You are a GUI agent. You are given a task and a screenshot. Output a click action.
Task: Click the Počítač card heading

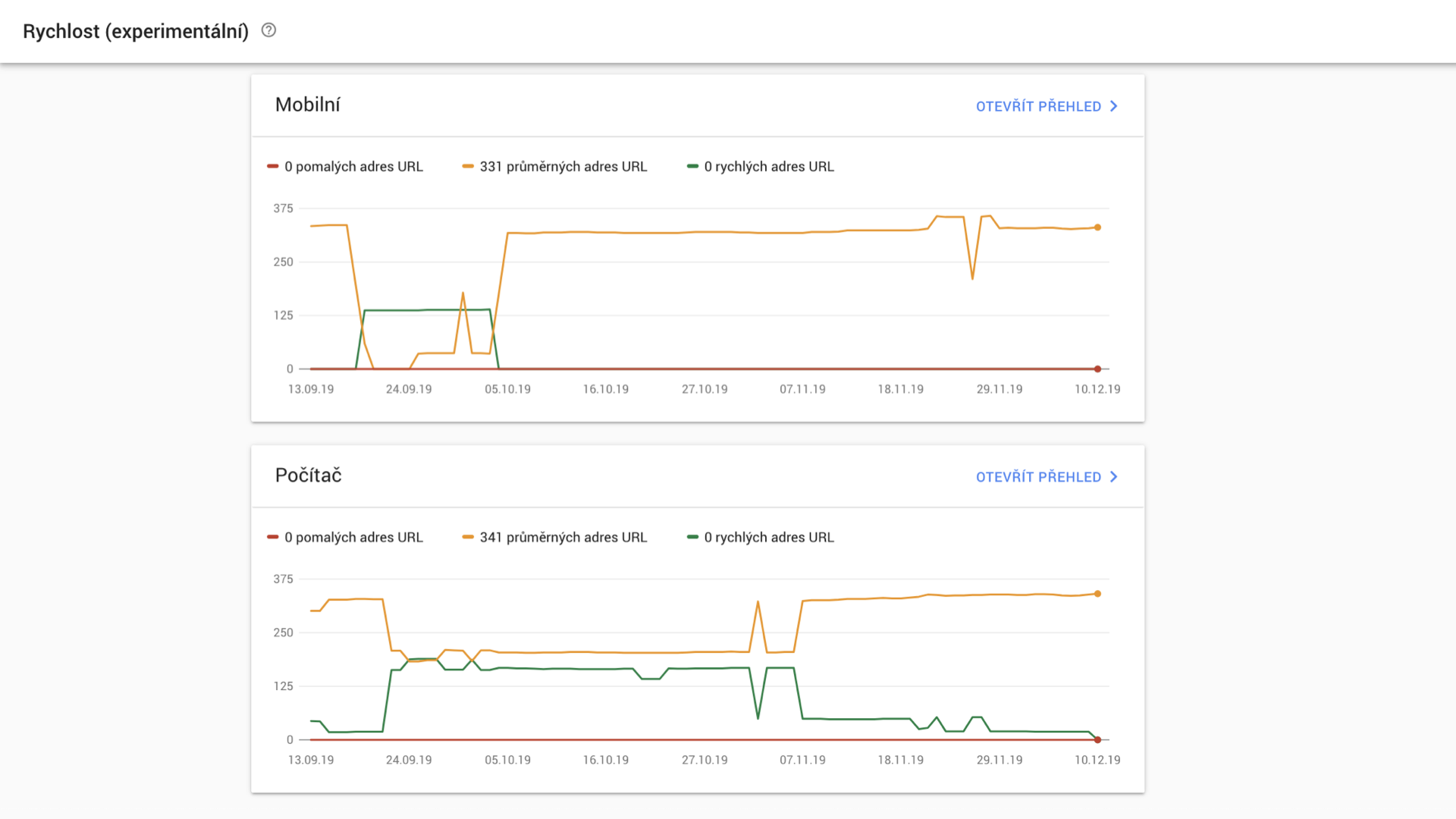point(308,475)
